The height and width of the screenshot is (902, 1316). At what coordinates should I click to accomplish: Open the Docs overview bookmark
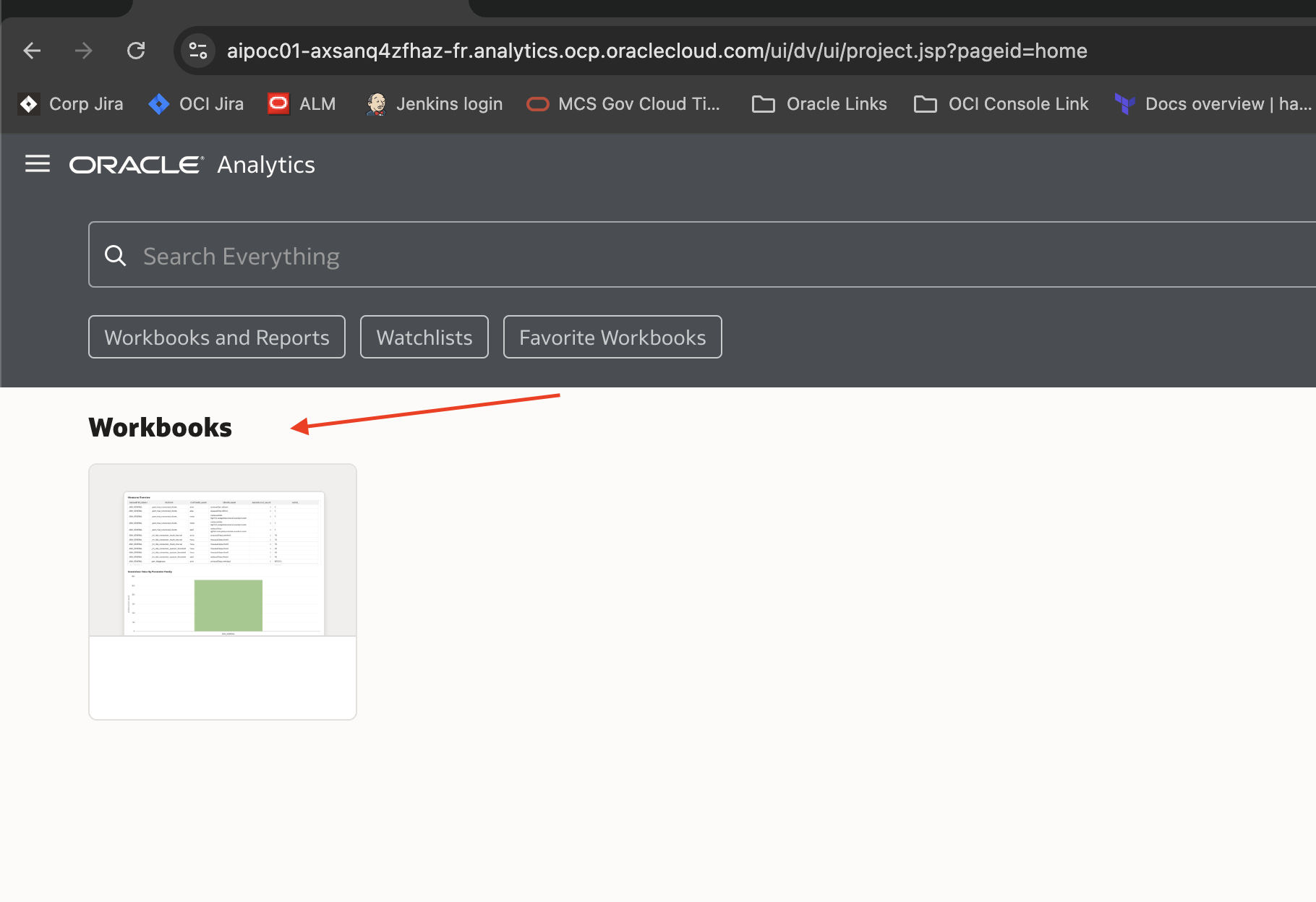click(1213, 104)
